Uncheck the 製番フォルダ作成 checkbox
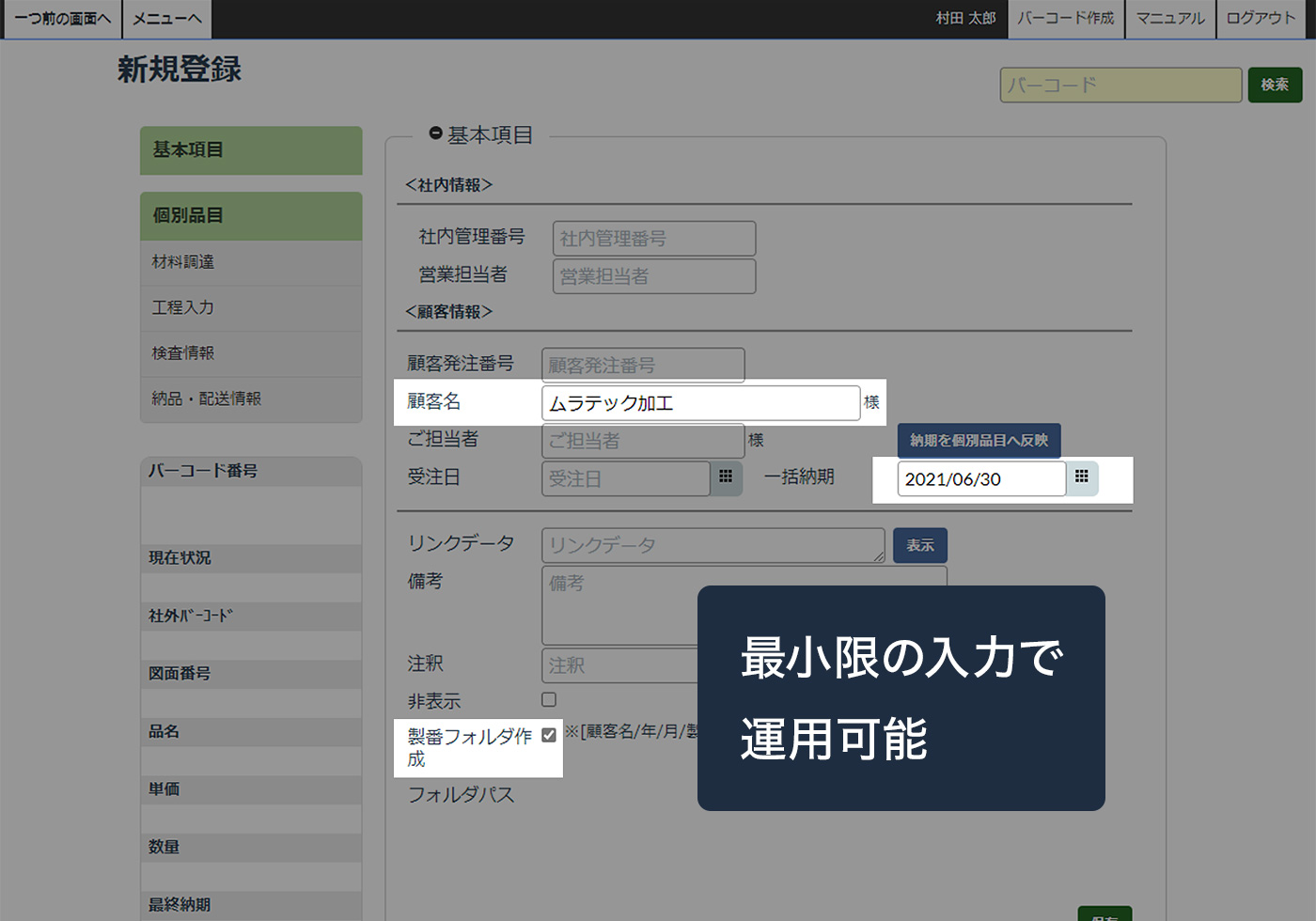The width and height of the screenshot is (1316, 921). [x=549, y=735]
